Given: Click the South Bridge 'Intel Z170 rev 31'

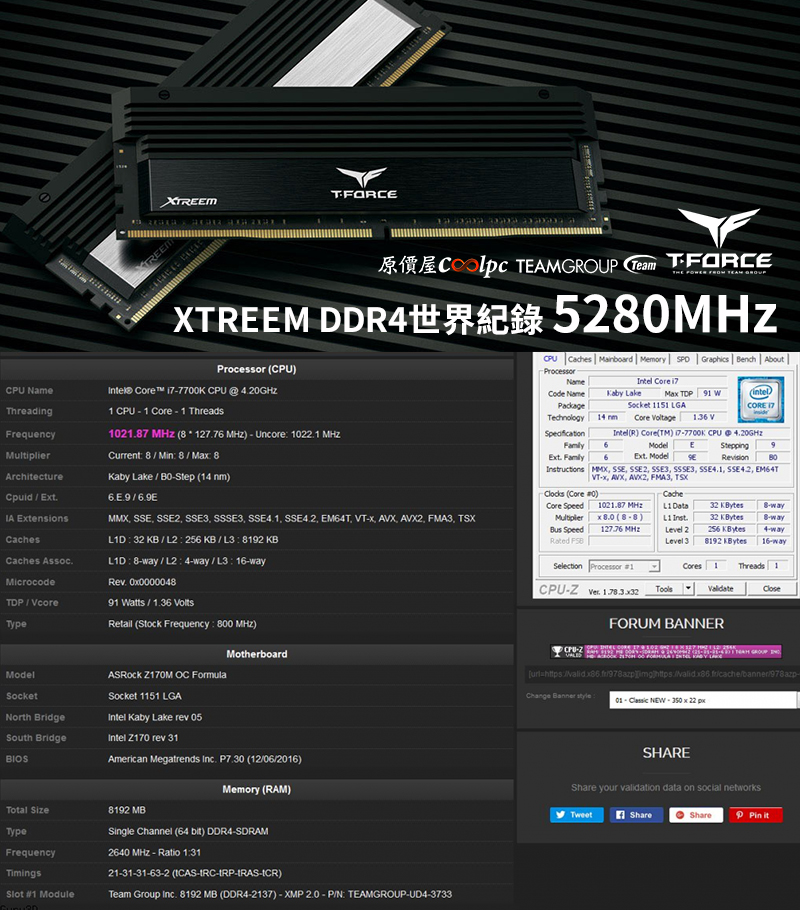Looking at the screenshot, I should tap(143, 738).
